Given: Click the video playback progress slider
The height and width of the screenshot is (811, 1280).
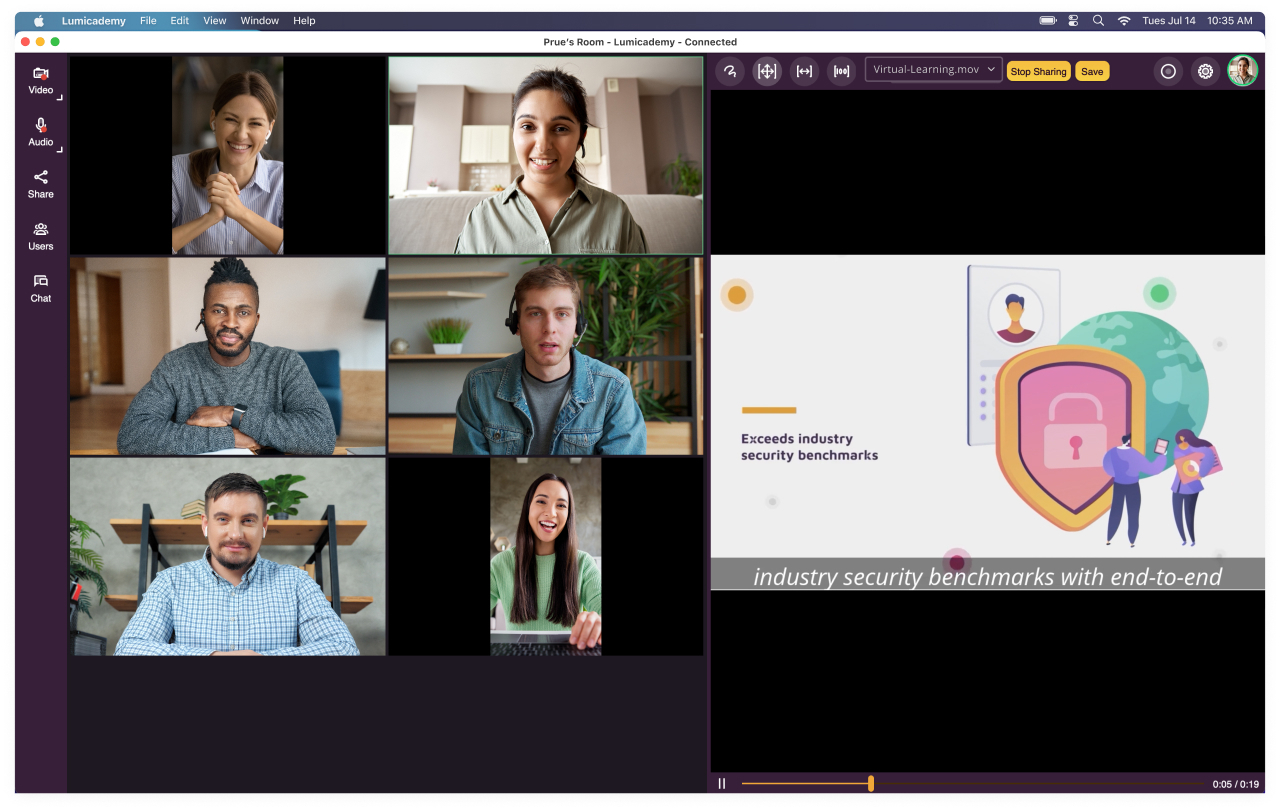Looking at the screenshot, I should (870, 784).
